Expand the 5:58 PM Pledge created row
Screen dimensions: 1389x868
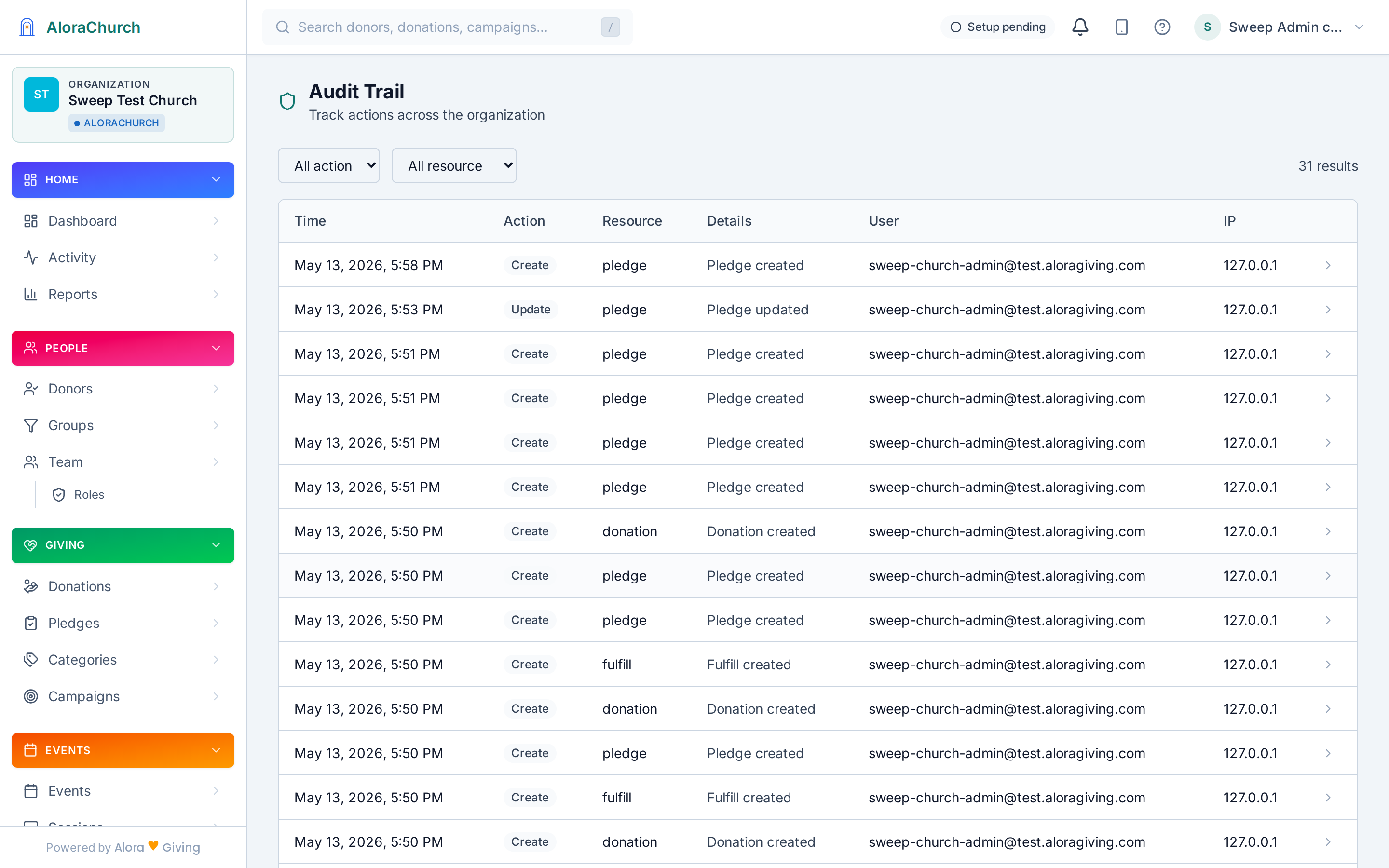1328,265
